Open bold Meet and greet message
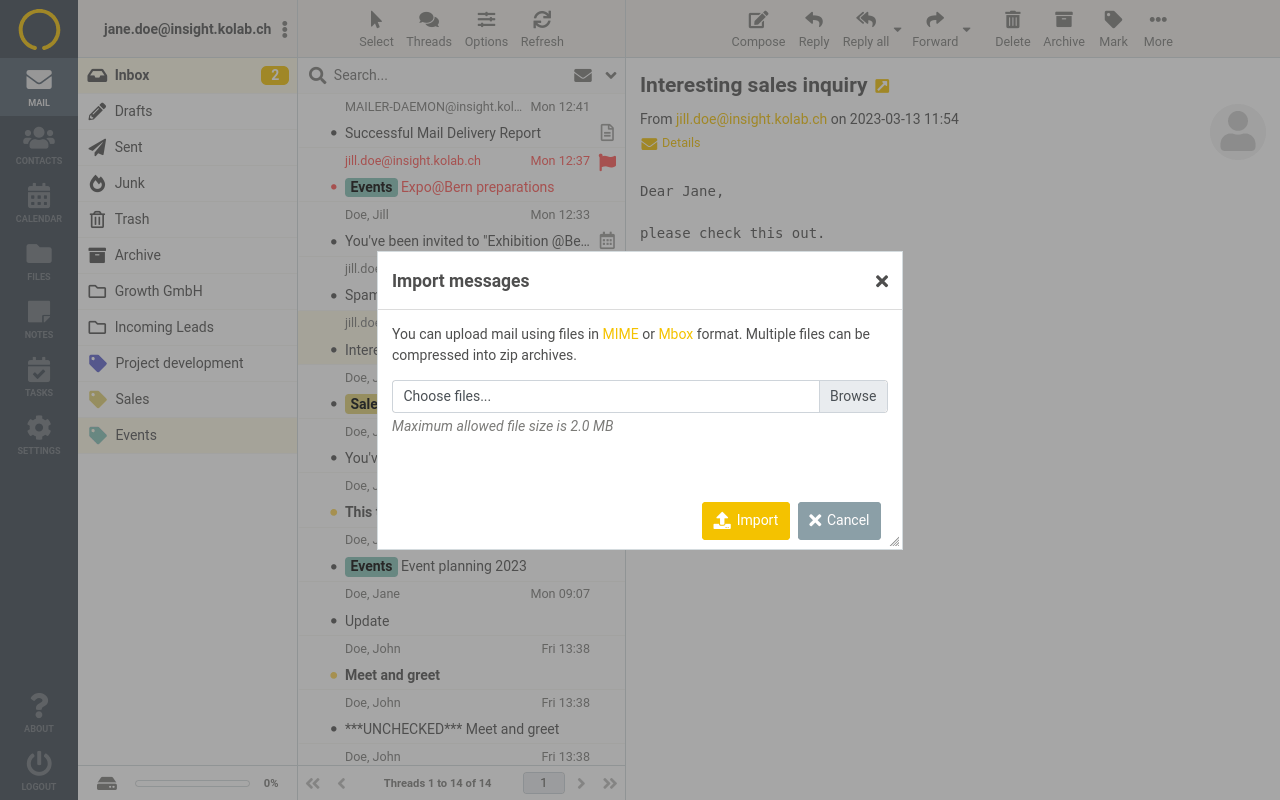 (392, 675)
